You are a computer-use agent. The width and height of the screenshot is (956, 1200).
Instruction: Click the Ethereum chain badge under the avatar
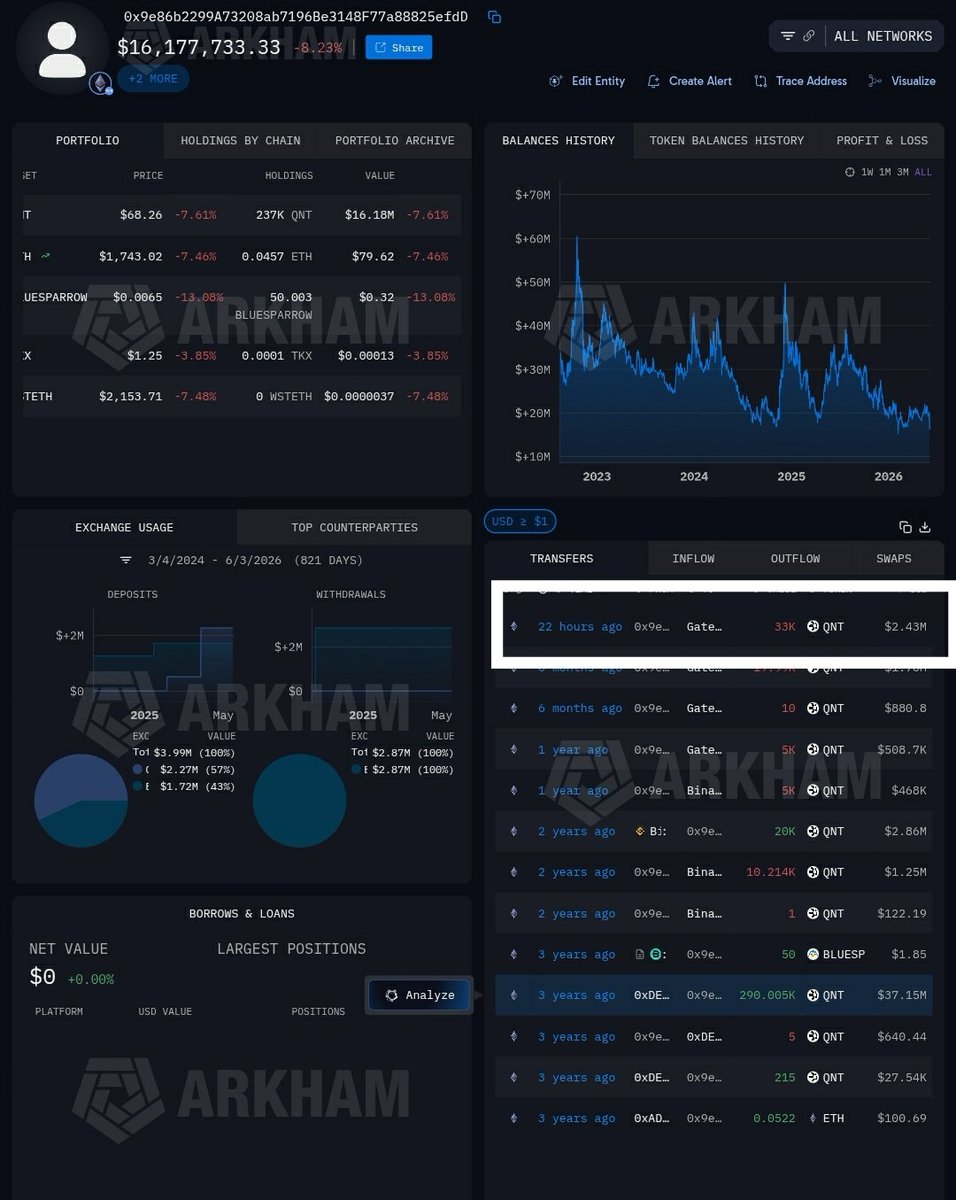pyautogui.click(x=100, y=83)
